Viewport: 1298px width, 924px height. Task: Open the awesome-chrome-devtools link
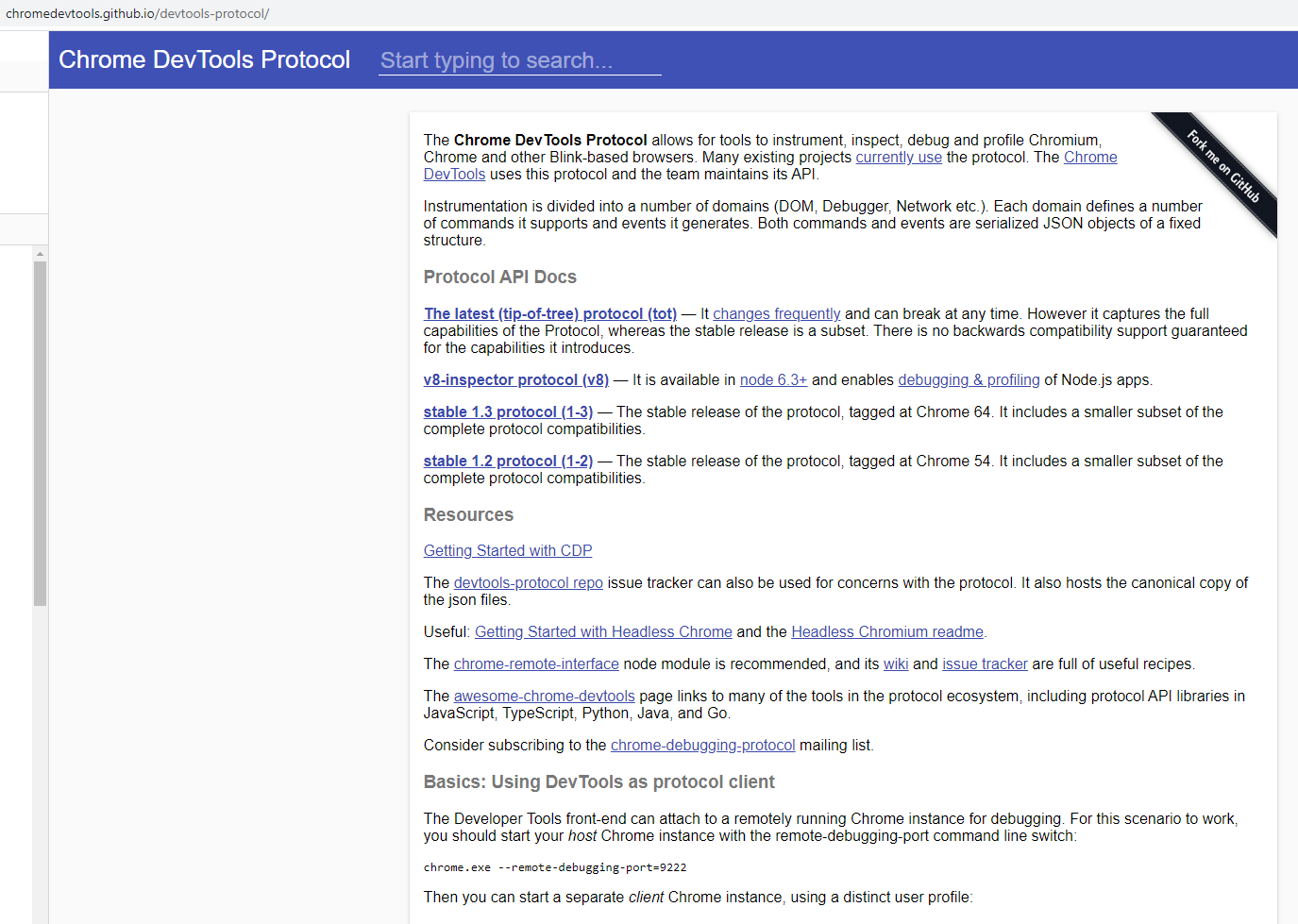(x=545, y=697)
